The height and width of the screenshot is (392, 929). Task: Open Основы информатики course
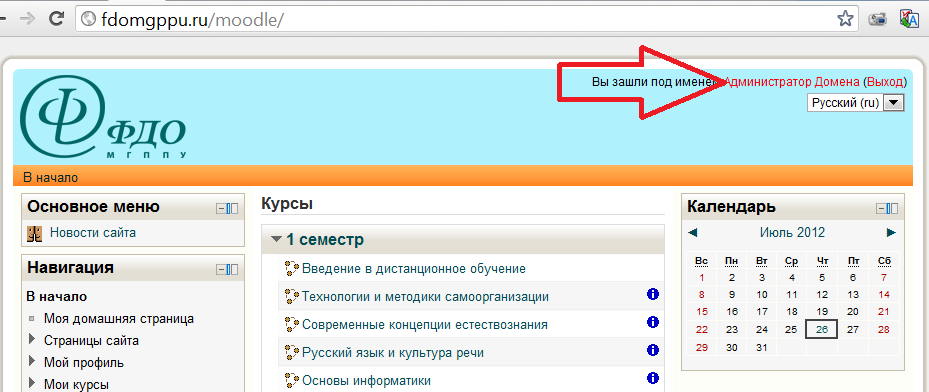pyautogui.click(x=366, y=380)
